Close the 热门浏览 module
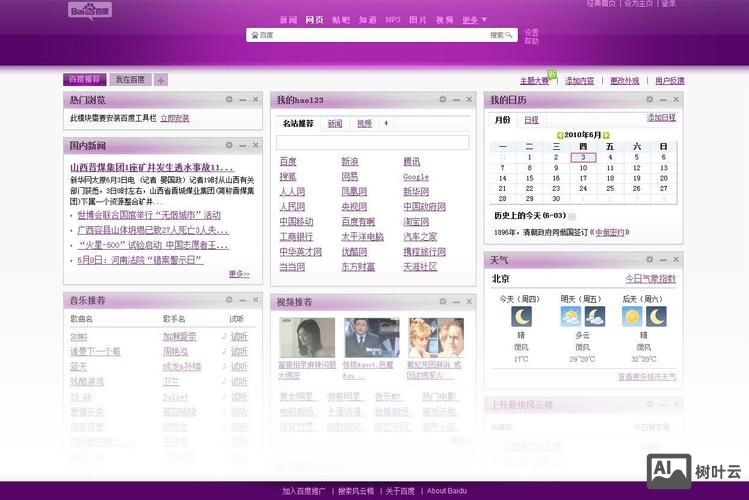 click(256, 99)
